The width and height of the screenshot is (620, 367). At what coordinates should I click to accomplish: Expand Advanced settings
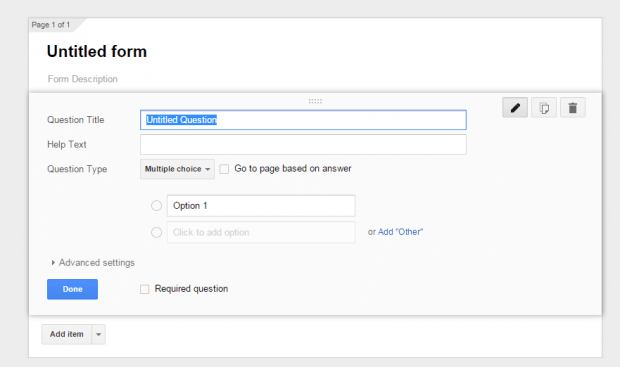coord(93,263)
